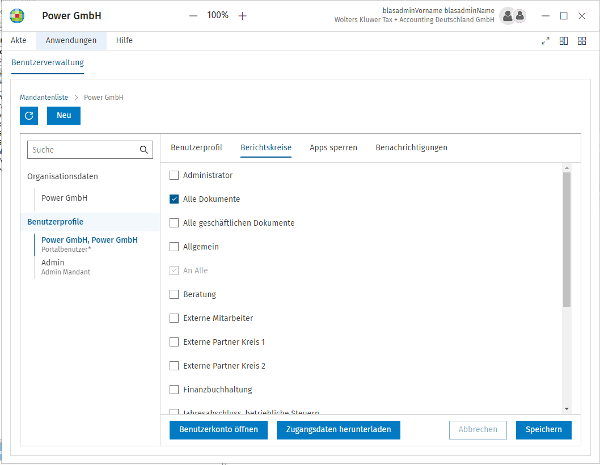Click the 100% zoom level text
The image size is (600, 465).
218,15
